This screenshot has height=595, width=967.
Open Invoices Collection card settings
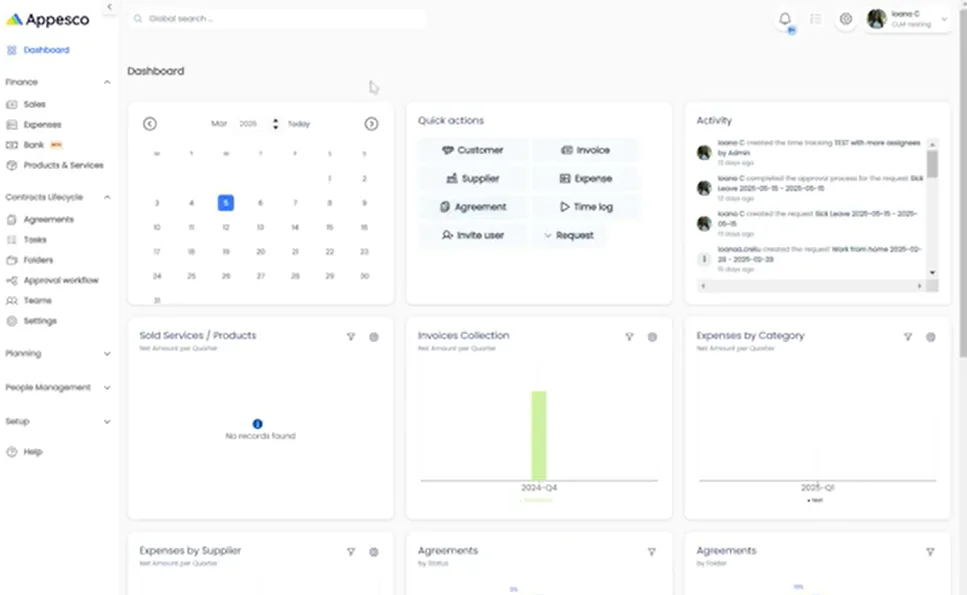[652, 337]
